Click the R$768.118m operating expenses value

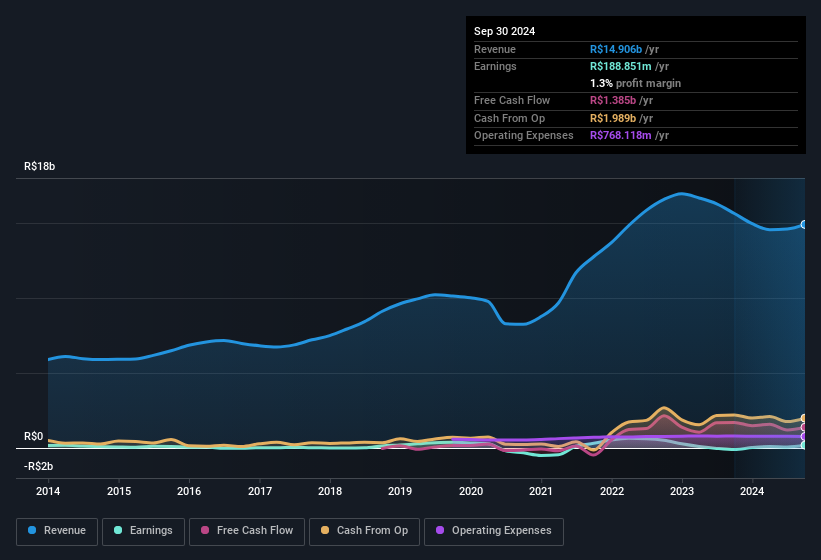620,136
